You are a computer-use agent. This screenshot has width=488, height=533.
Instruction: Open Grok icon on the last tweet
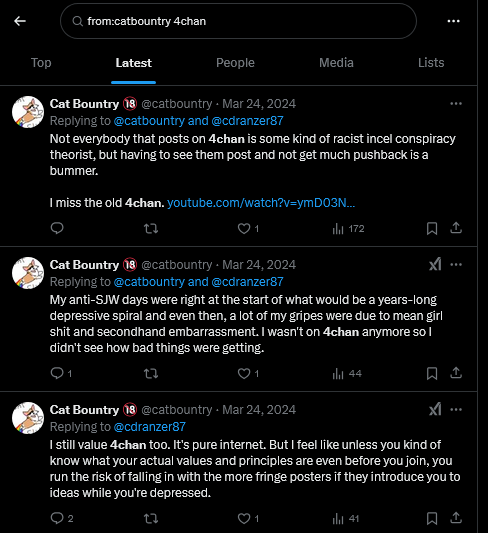pyautogui.click(x=435, y=409)
